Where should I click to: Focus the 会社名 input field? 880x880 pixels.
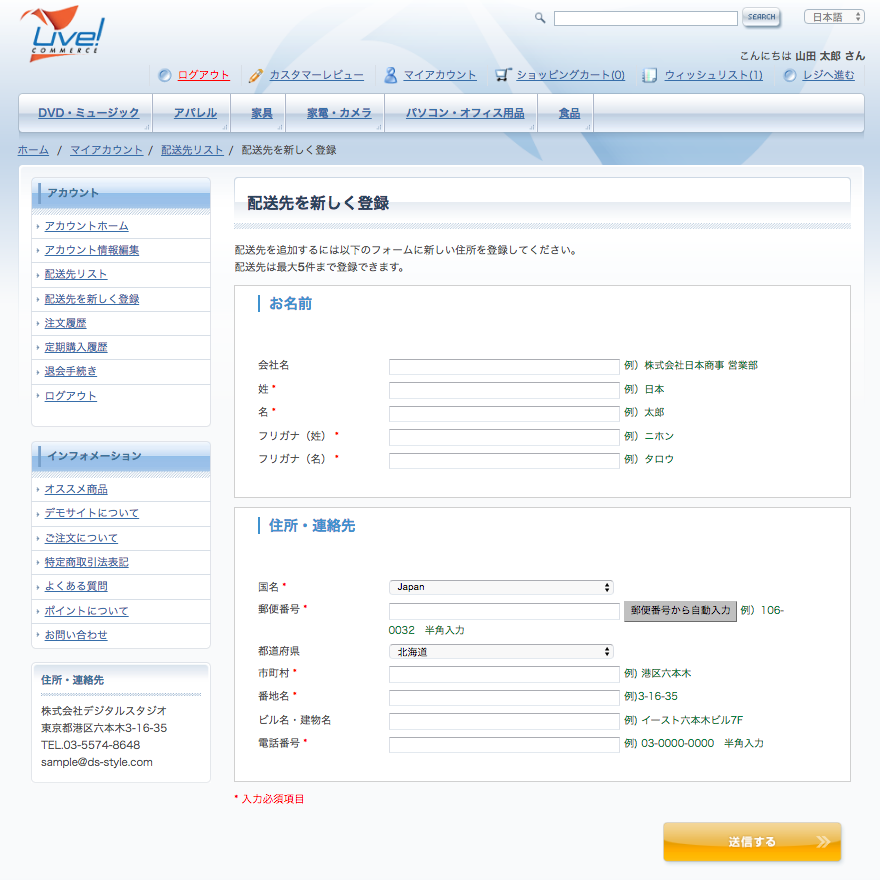[504, 366]
